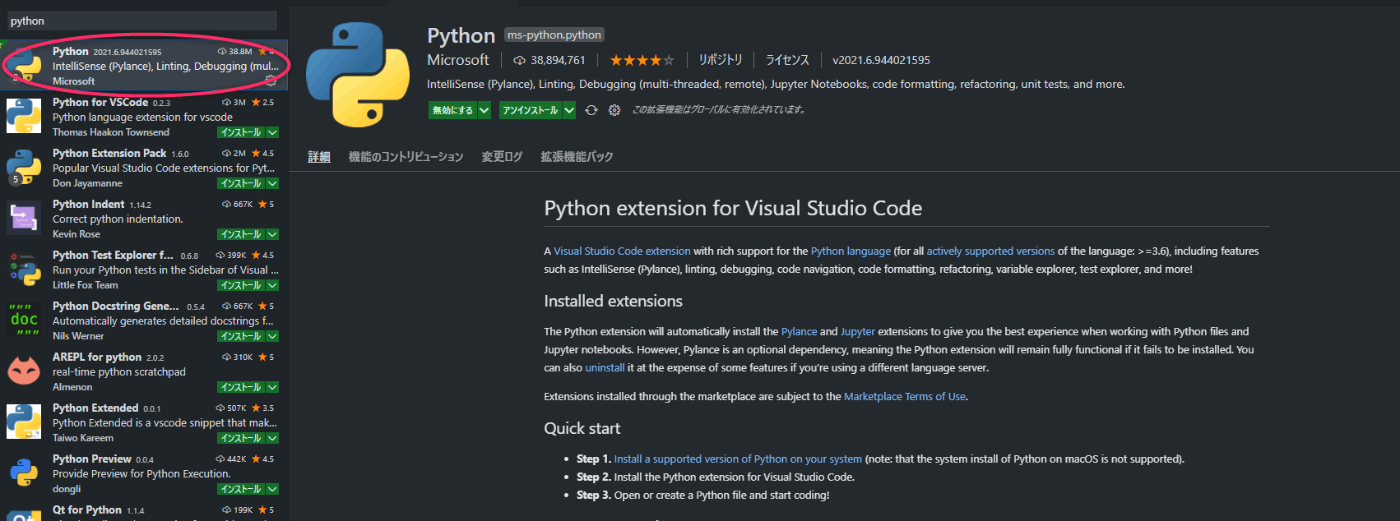
Task: Switch to the 変更ログ tab
Action: tap(502, 157)
